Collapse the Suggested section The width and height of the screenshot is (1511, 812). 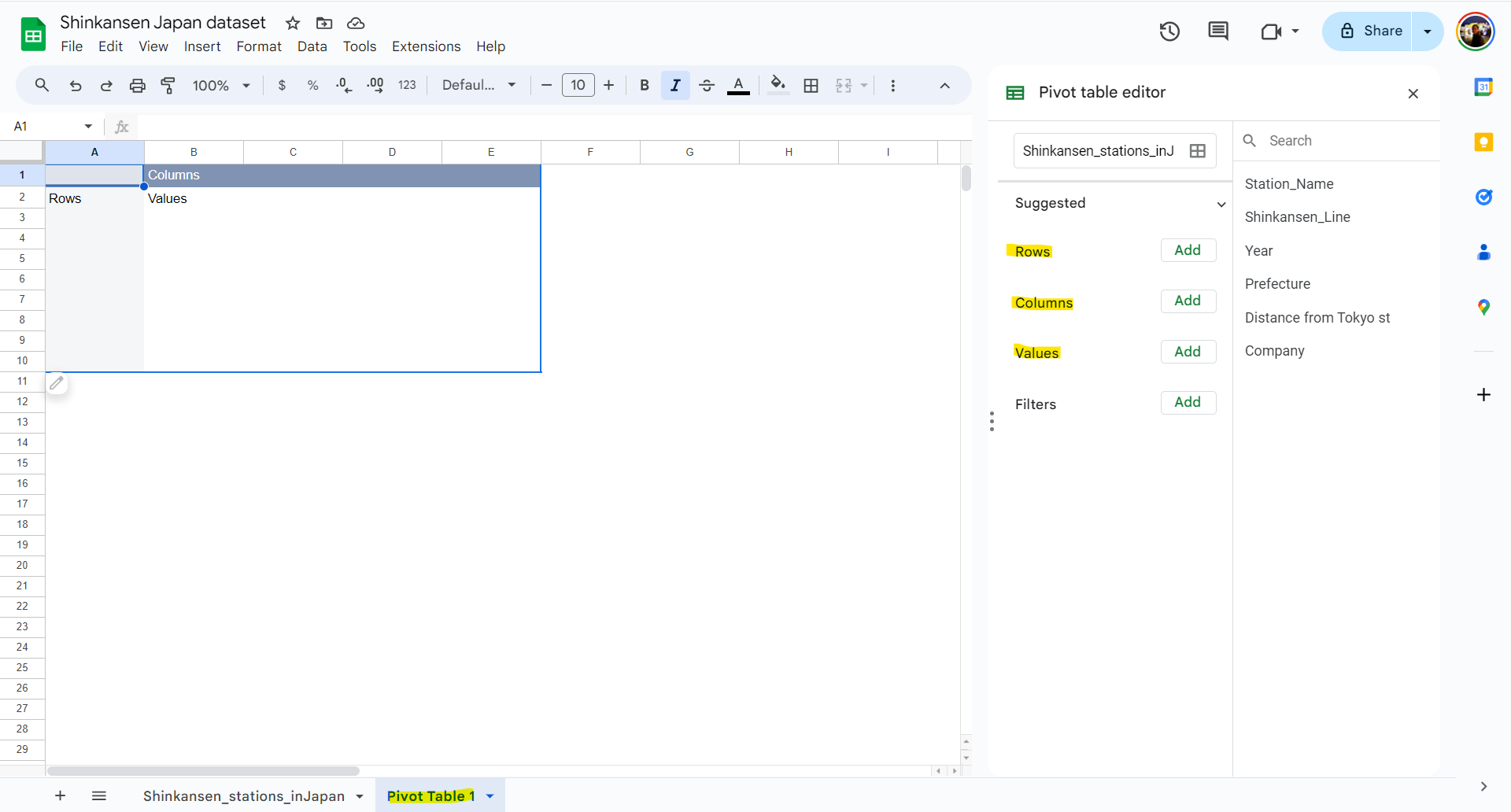coord(1221,204)
